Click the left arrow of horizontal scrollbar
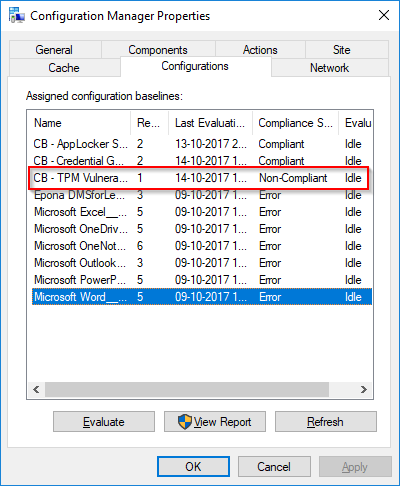 [x=36, y=389]
